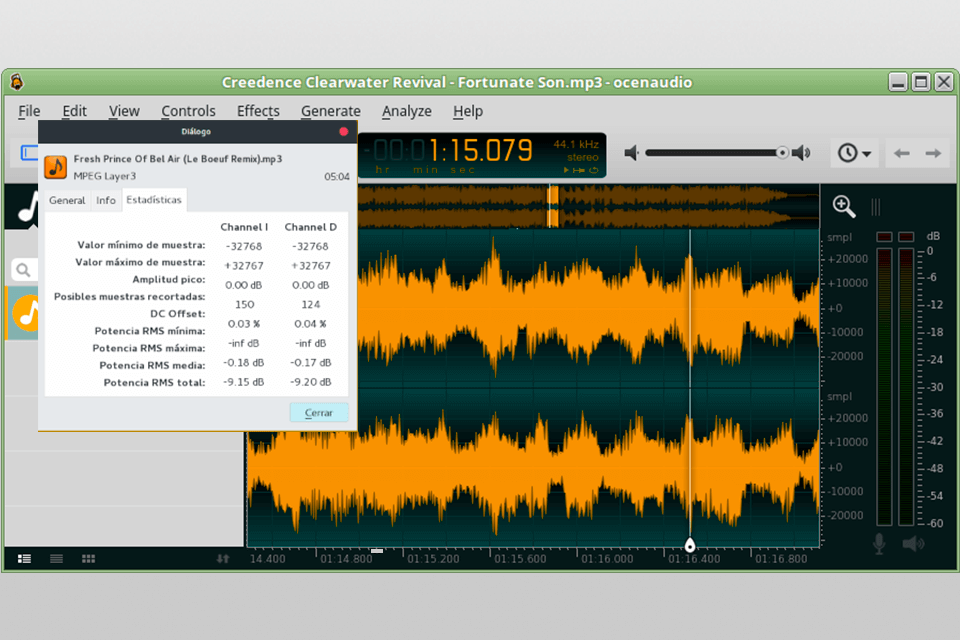Image resolution: width=960 pixels, height=640 pixels.
Task: Click the sort arrows icon in sidebar footer
Action: pos(223,558)
